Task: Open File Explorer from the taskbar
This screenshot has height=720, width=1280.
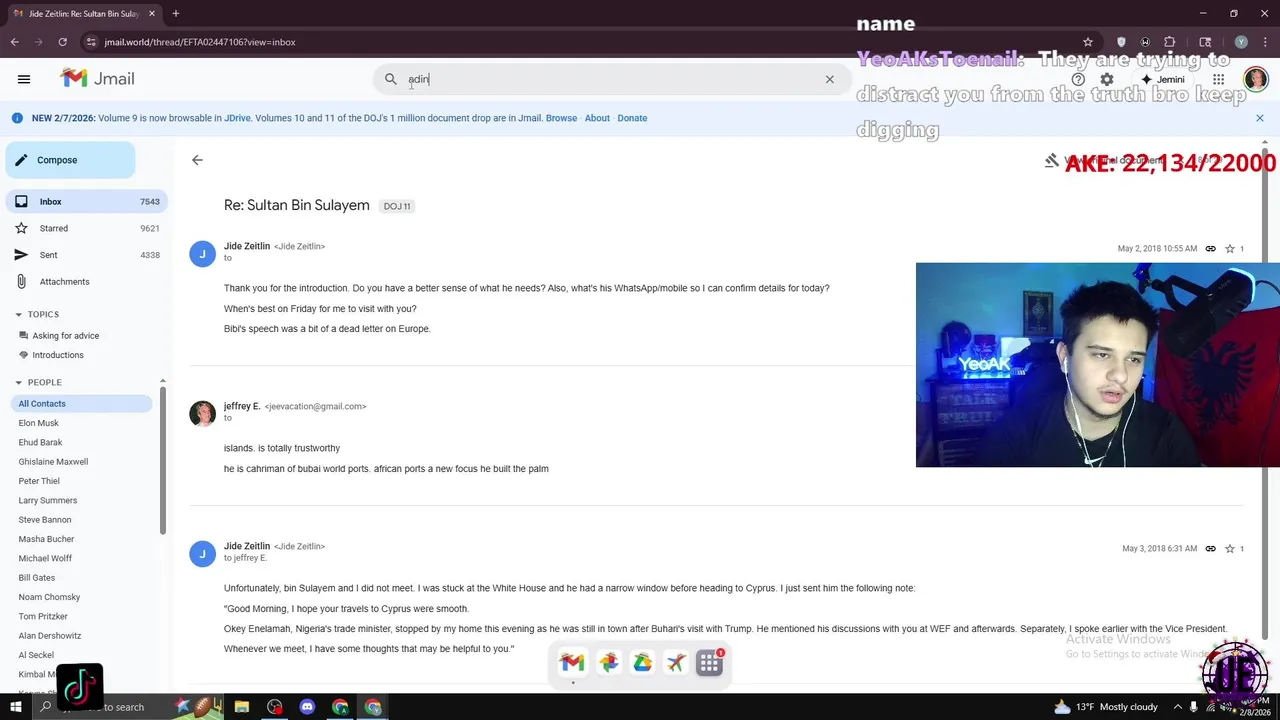Action: [242, 707]
